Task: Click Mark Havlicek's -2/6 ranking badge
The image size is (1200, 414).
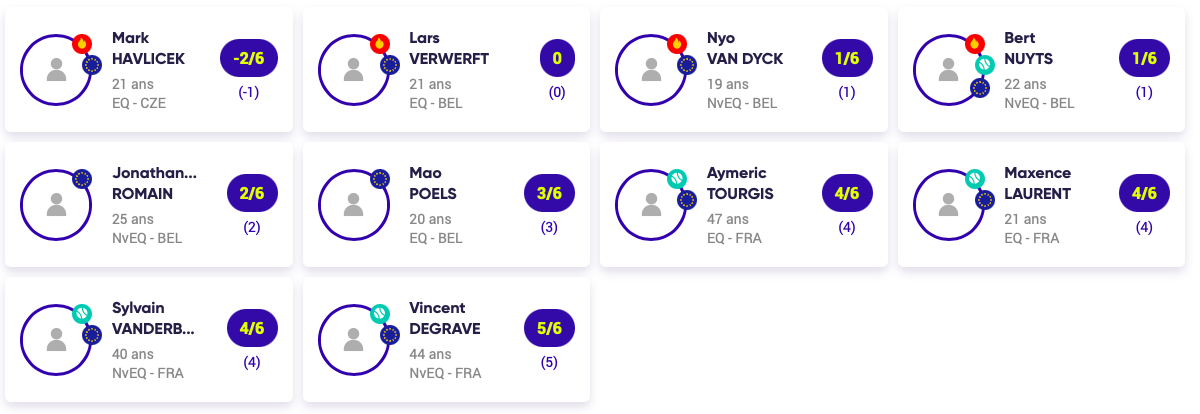Action: pyautogui.click(x=249, y=59)
